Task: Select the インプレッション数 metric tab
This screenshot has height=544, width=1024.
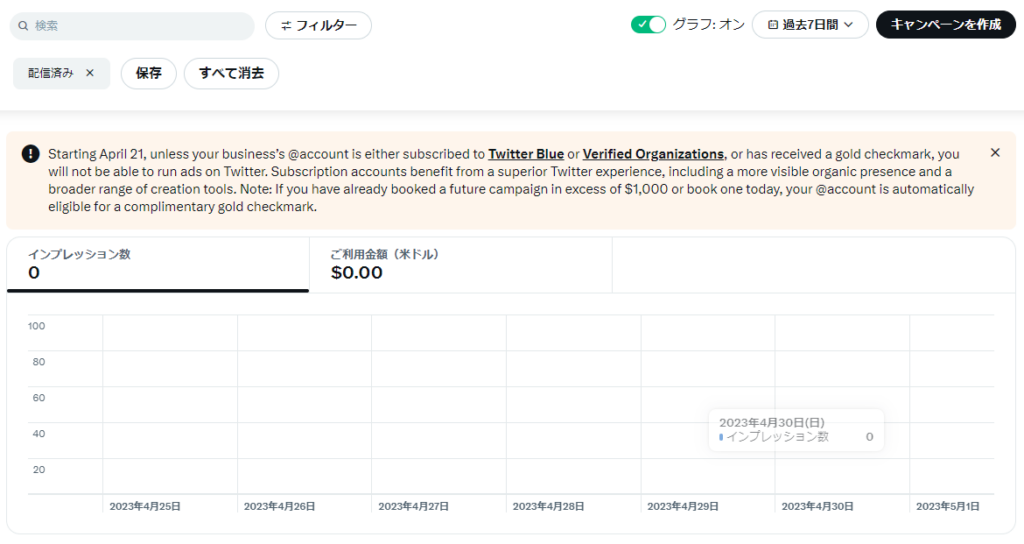Action: [158, 264]
